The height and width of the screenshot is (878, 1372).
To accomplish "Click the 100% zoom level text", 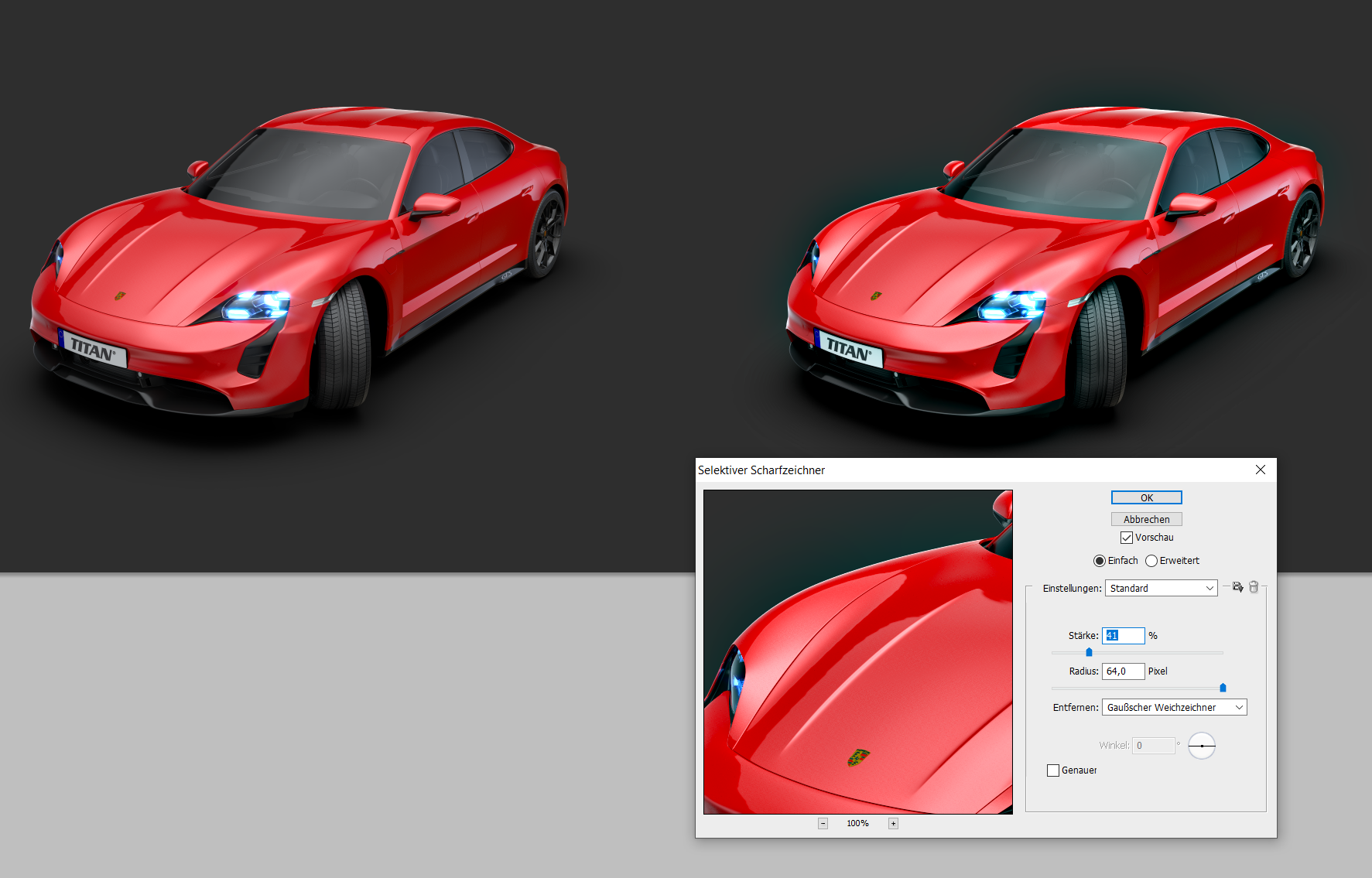I will [857, 823].
